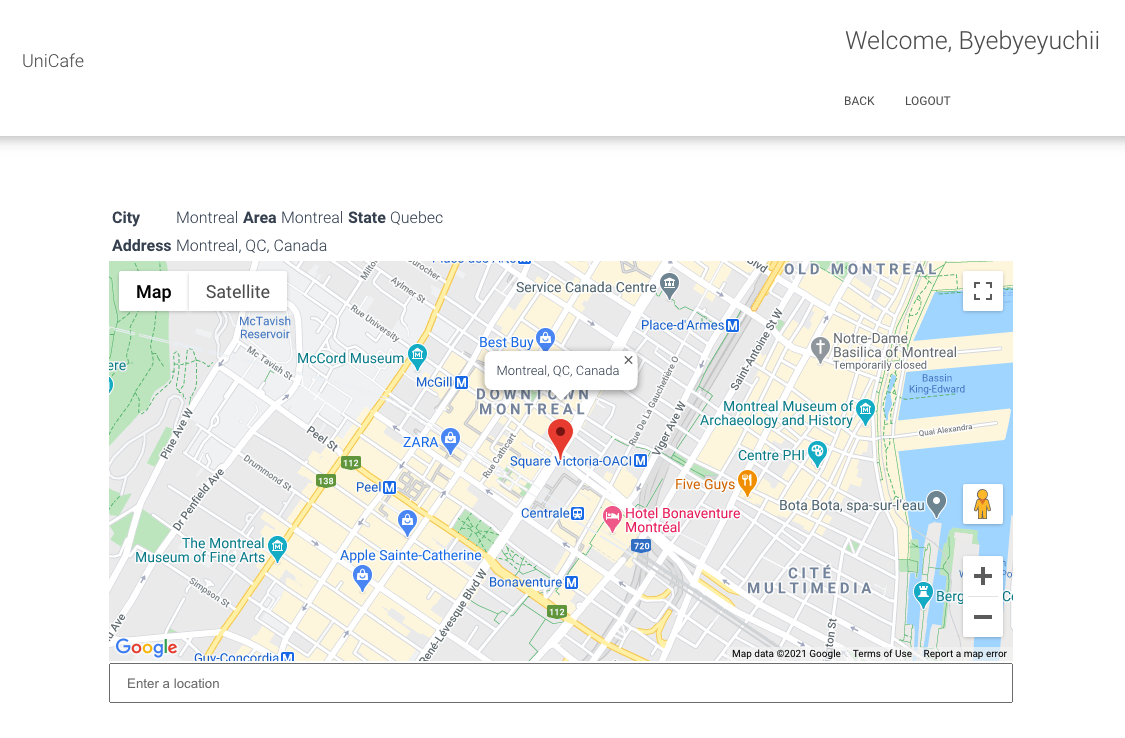
Task: Click the McGill metro station icon
Action: point(461,383)
